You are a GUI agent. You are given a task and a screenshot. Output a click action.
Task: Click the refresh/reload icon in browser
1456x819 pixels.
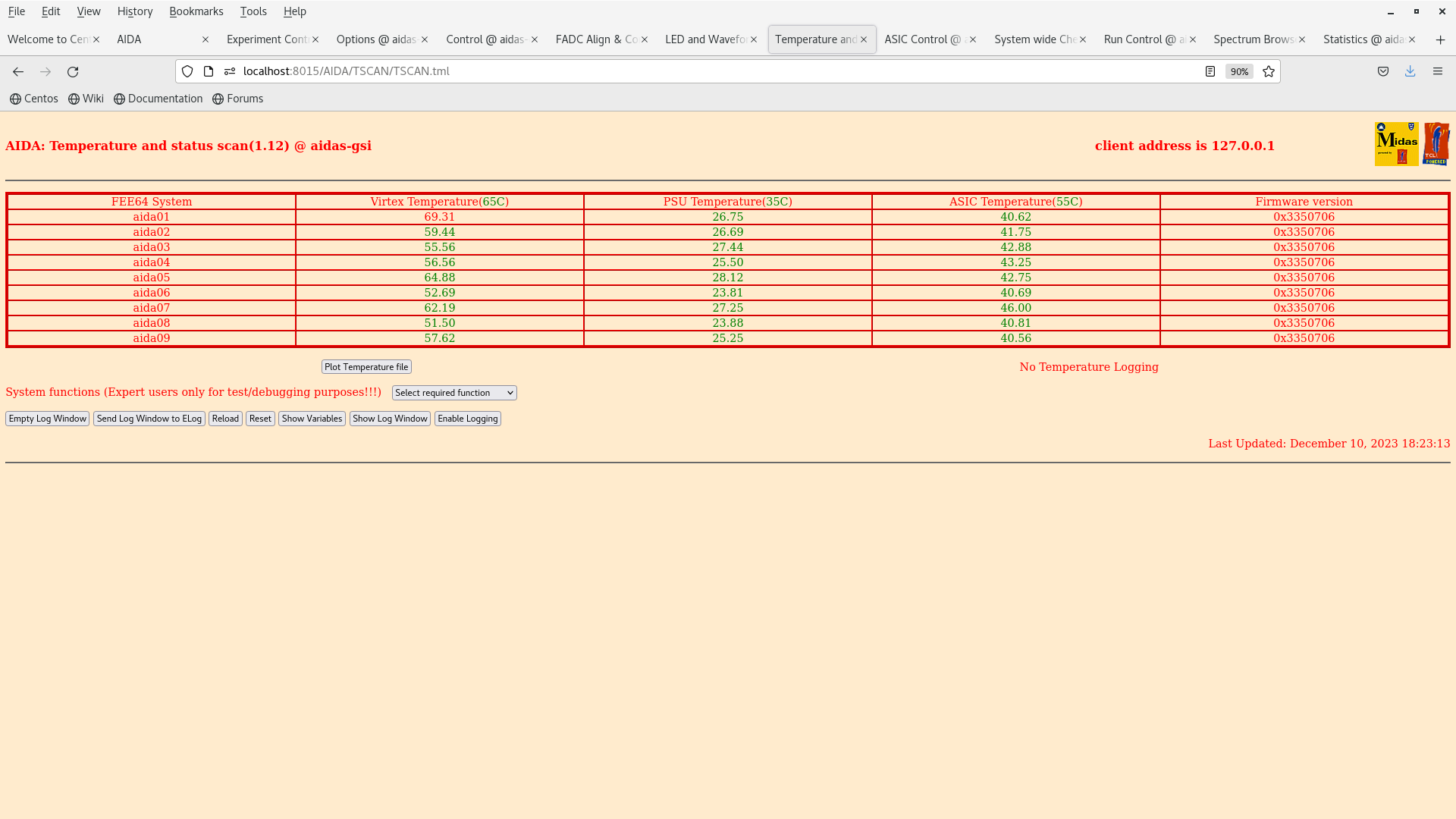[x=73, y=71]
